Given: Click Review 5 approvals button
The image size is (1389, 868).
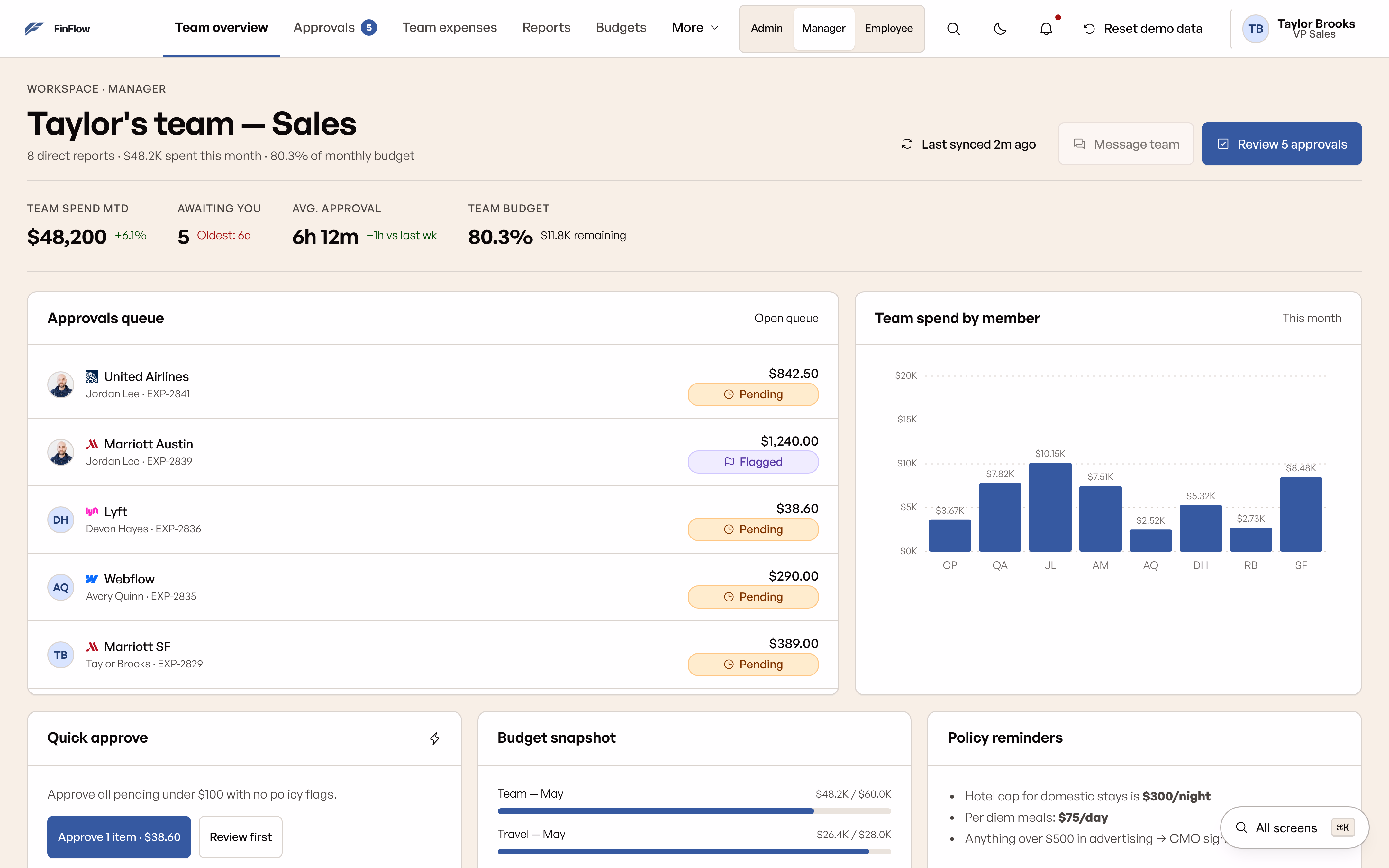Looking at the screenshot, I should (x=1281, y=144).
